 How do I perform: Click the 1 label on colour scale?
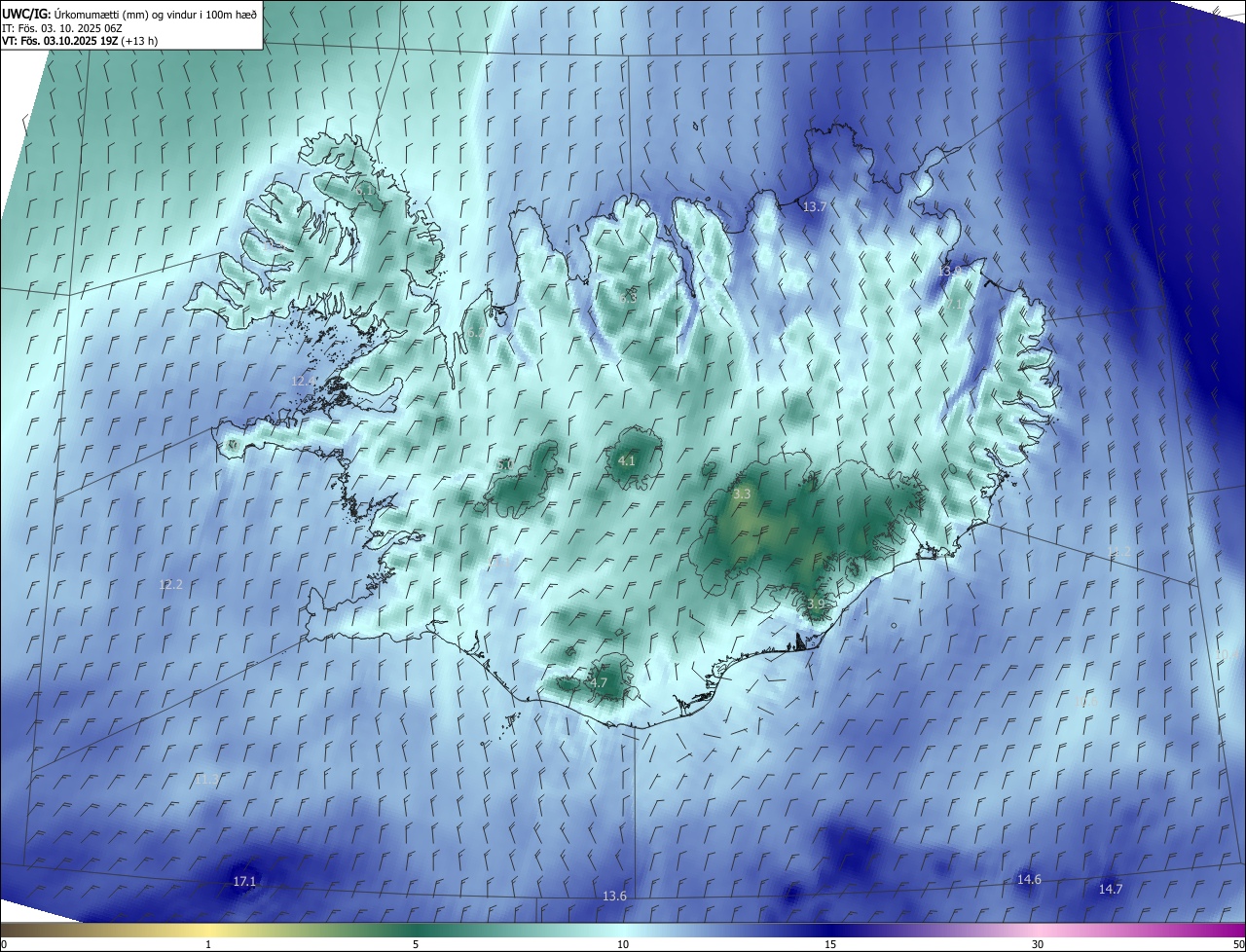click(x=208, y=944)
